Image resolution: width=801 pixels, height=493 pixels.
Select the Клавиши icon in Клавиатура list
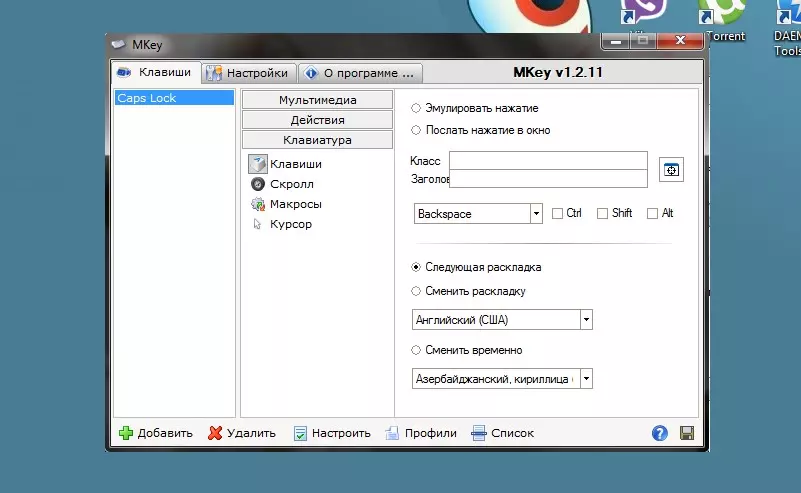pyautogui.click(x=258, y=164)
